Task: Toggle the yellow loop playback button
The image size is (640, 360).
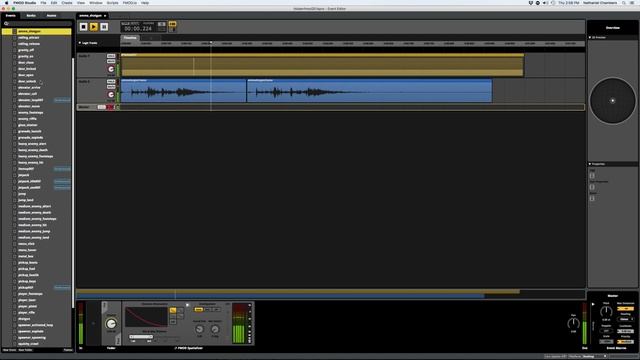Action: pos(172,24)
